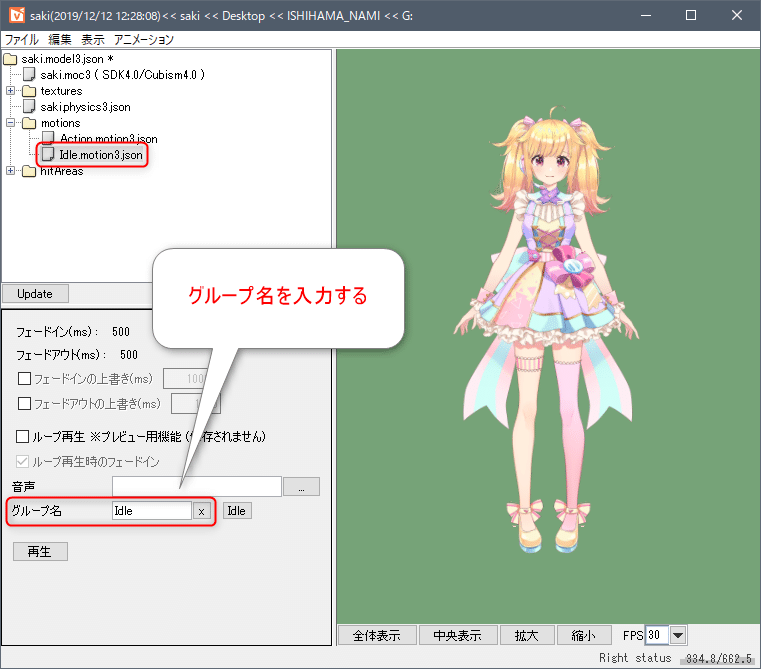761x669 pixels.
Task: Maximize the viewer window
Action: [x=691, y=15]
